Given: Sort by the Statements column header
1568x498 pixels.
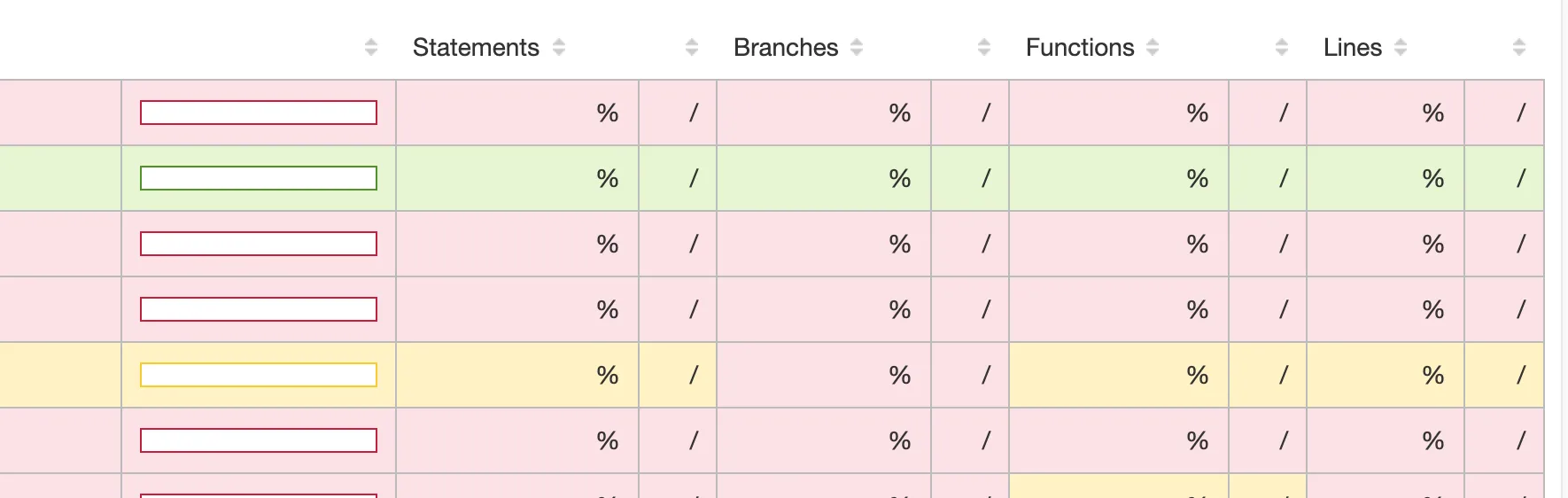Looking at the screenshot, I should [x=476, y=47].
